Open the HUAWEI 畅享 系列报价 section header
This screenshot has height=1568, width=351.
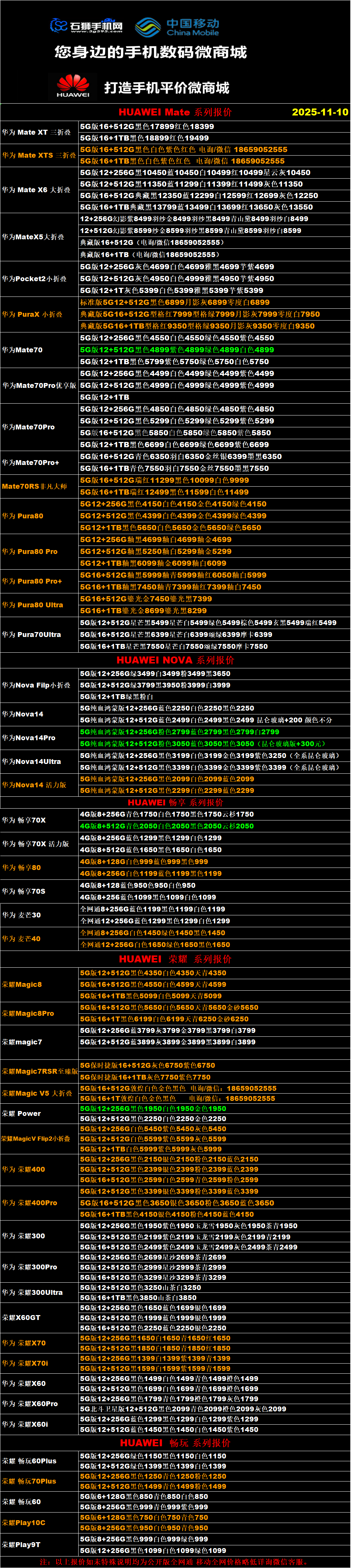(175, 802)
